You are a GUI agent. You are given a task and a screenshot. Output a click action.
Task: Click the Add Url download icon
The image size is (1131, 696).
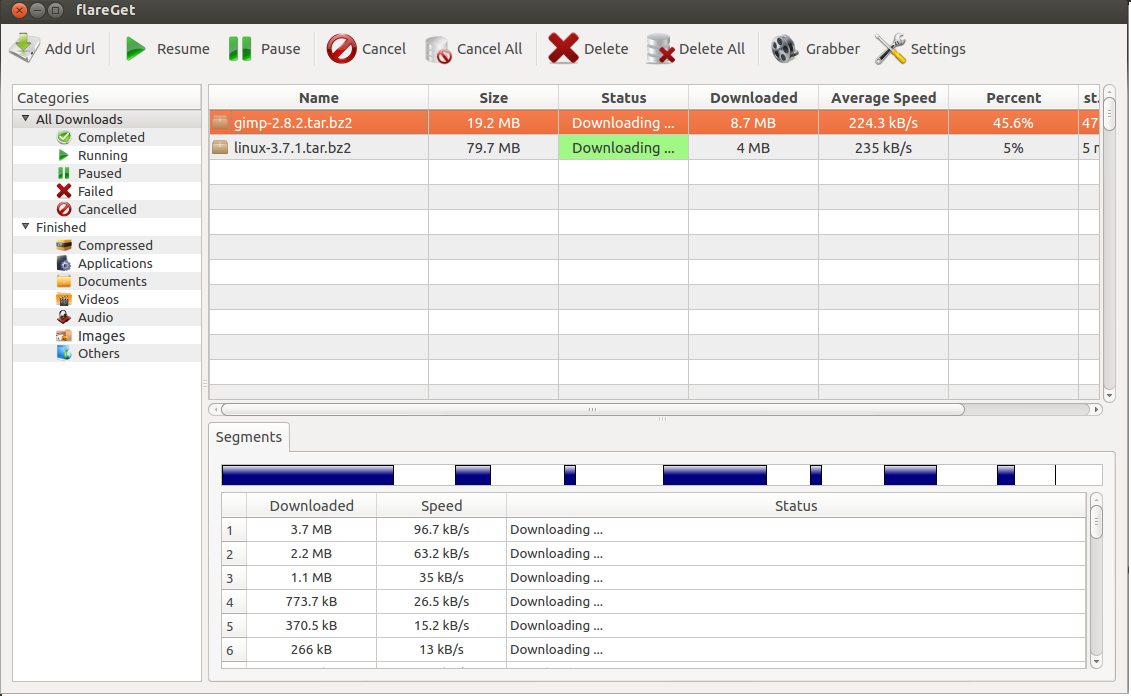(x=25, y=48)
